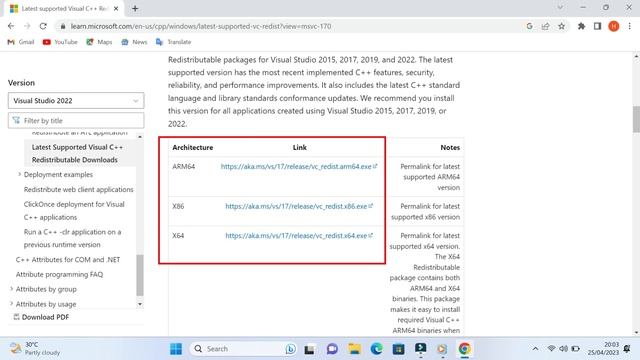Open the taskbar app with the dark teal icon
The height and width of the screenshot is (360, 640).
coord(420,349)
